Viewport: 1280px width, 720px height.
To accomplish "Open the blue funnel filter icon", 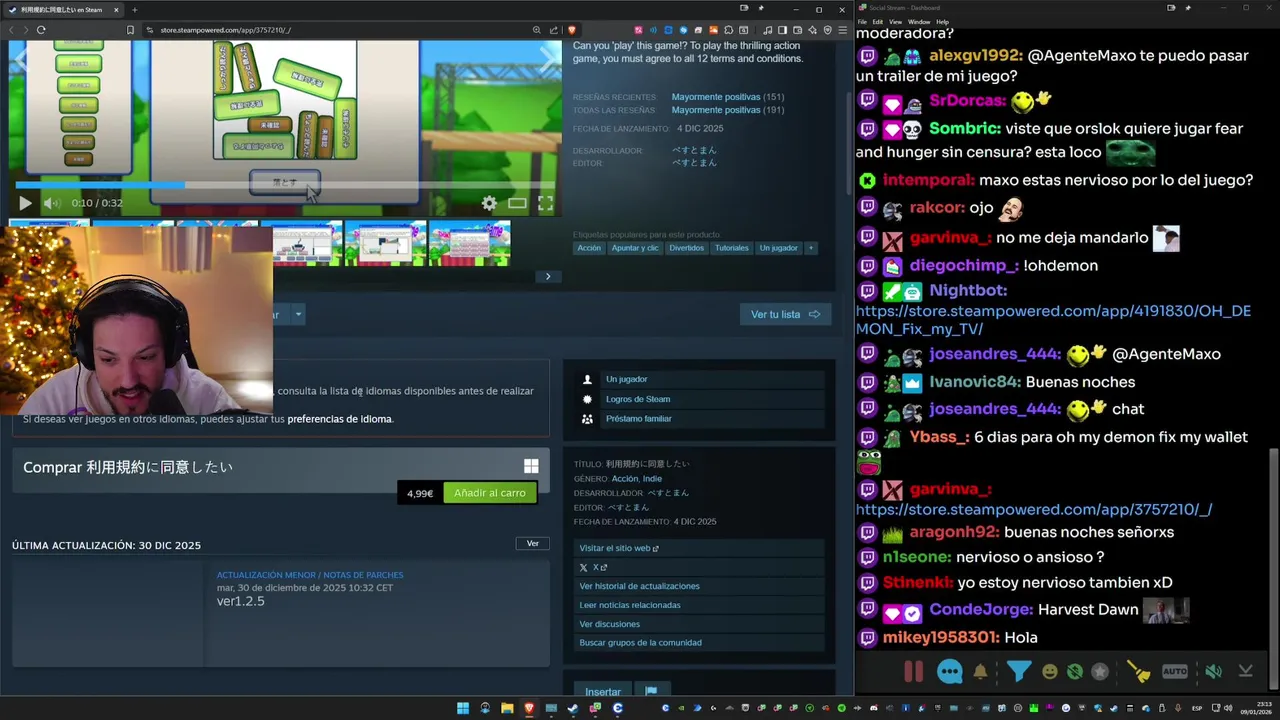I will (1018, 672).
